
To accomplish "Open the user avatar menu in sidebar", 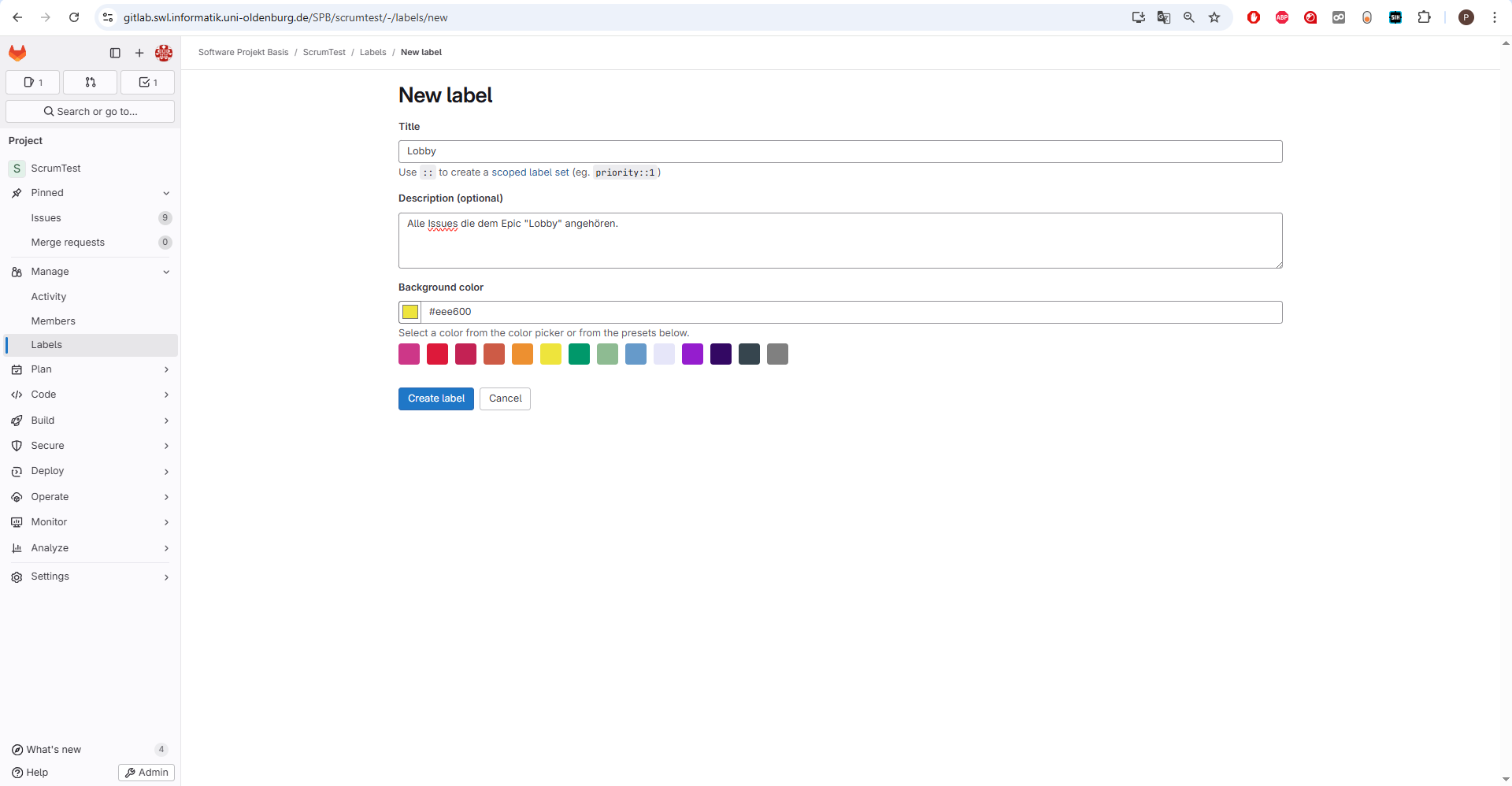I will pos(164,53).
